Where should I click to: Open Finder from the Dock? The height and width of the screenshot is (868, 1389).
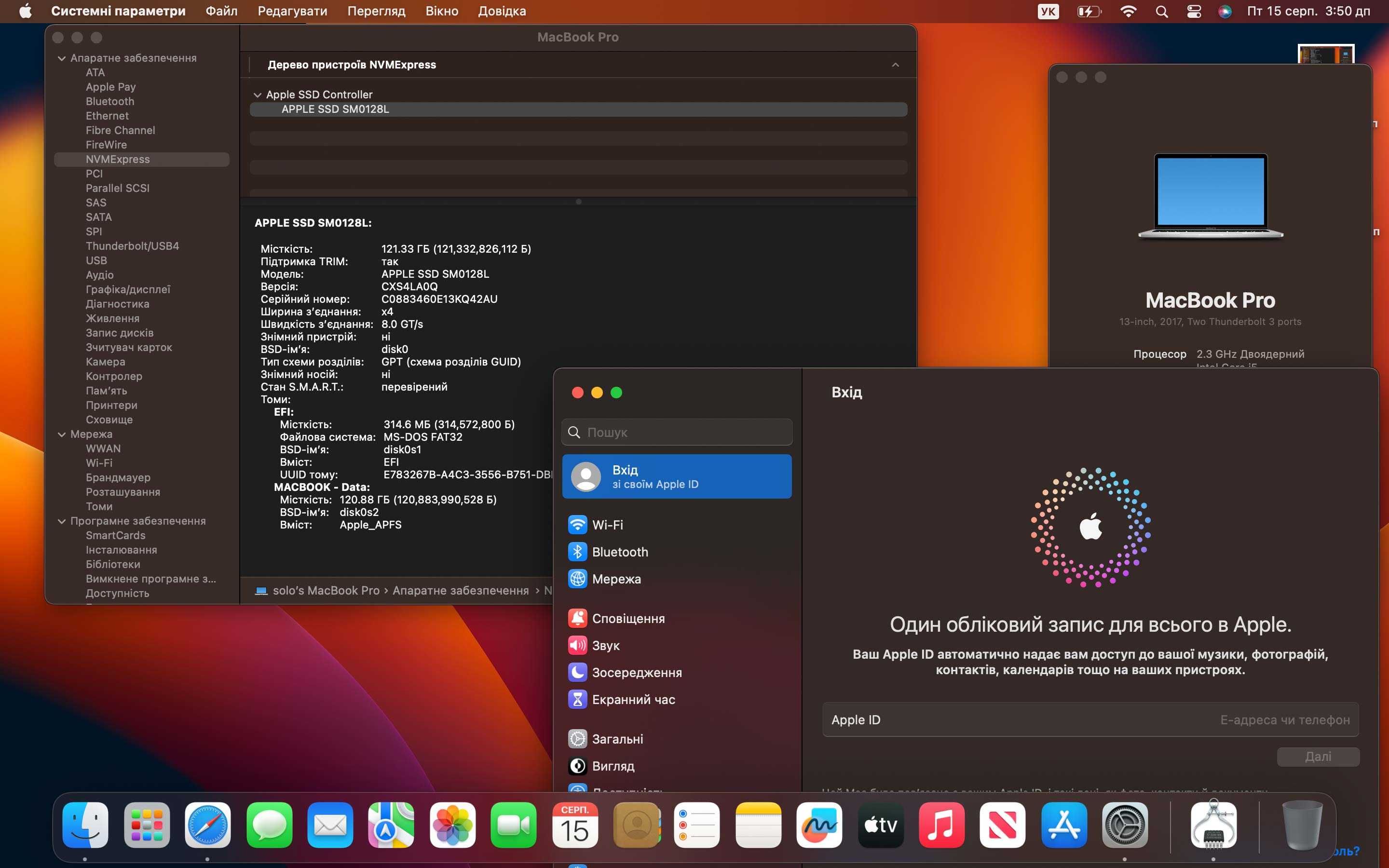click(85, 825)
